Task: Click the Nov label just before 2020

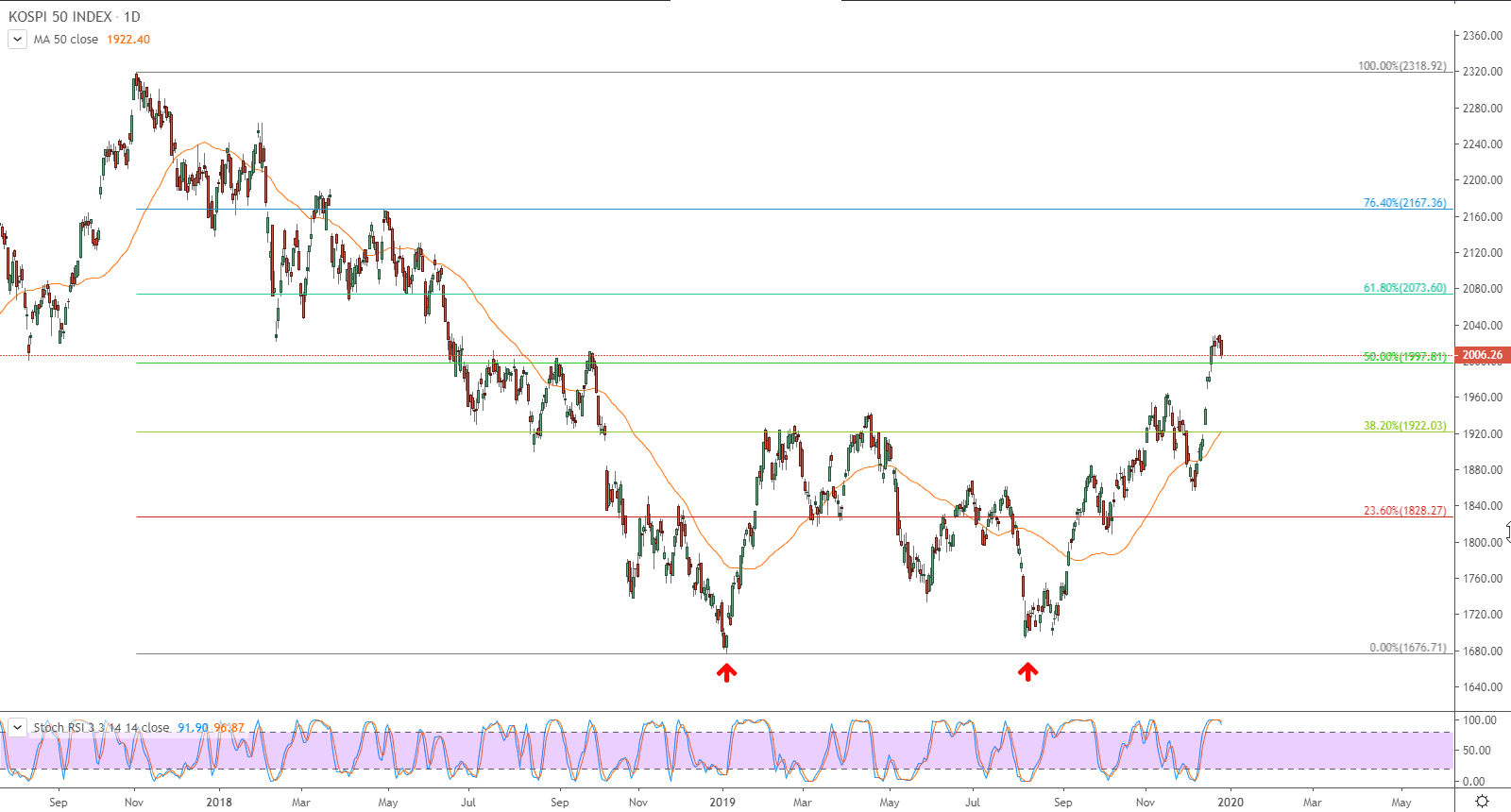Action: point(1146,803)
